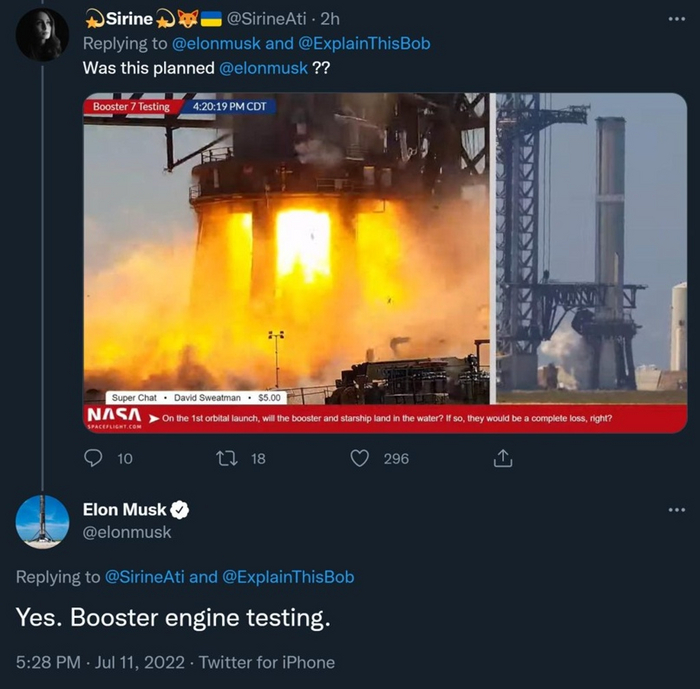700x689 pixels.
Task: Open more options on Sirine's tweet
Action: tap(677, 18)
